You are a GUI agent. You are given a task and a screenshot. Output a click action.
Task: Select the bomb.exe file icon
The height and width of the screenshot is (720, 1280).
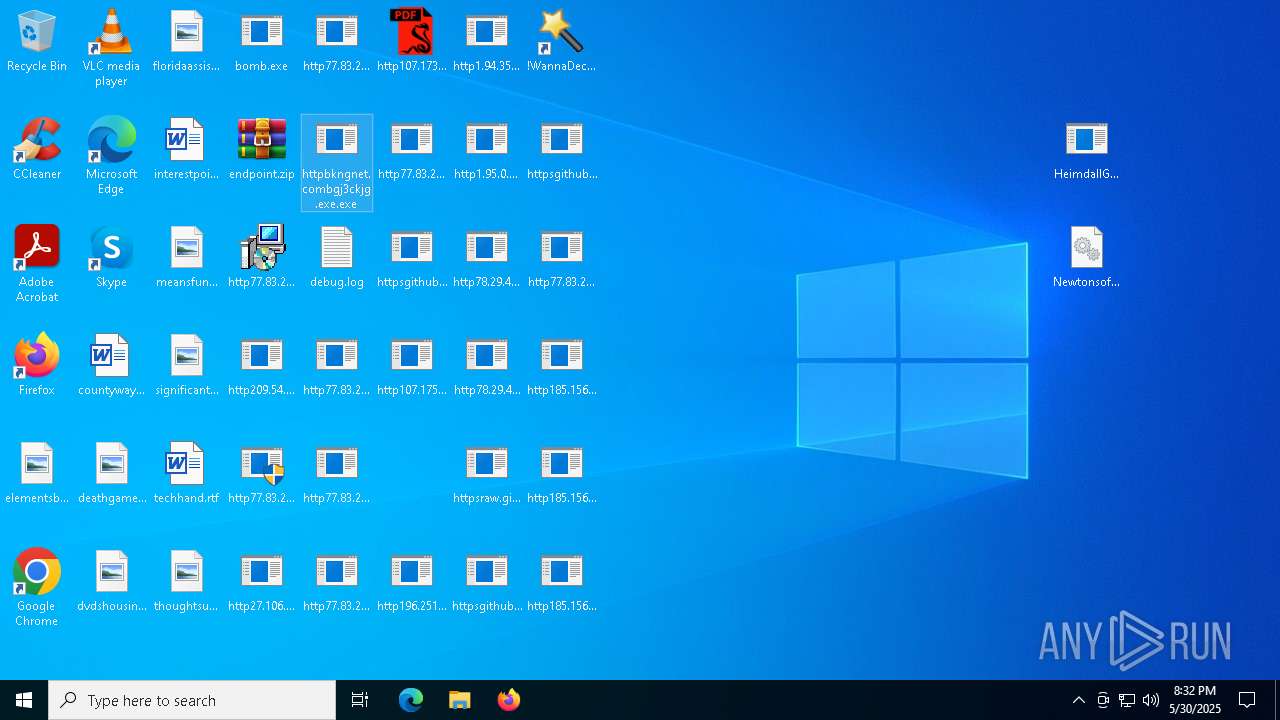click(262, 42)
